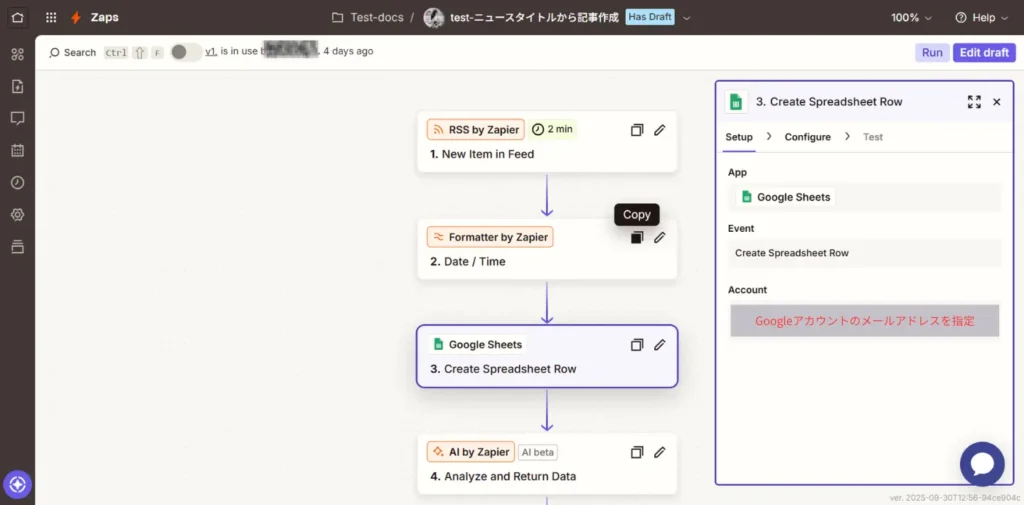Duplicate the Google Sheets step
1024x505 pixels.
coord(637,345)
